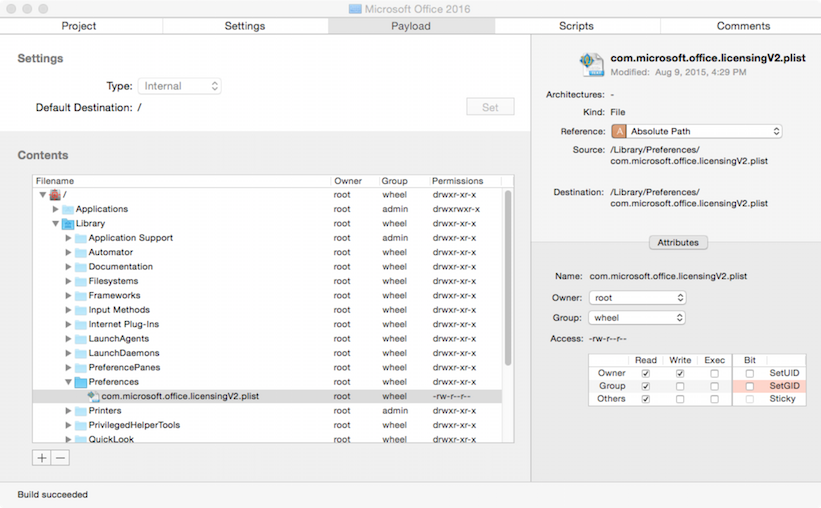Enable the SetUID bit checkbox

(x=750, y=373)
